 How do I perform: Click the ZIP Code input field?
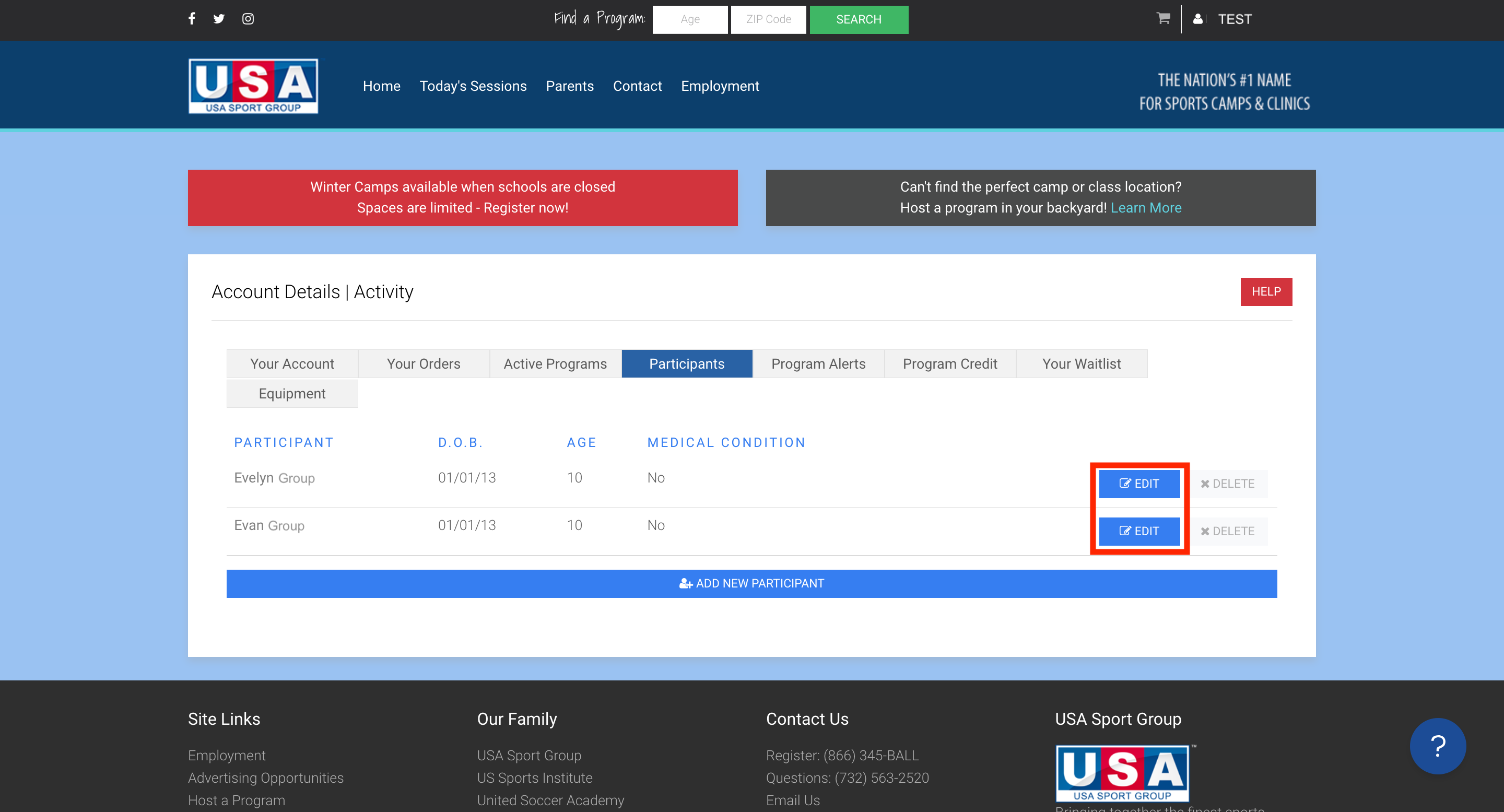coord(768,19)
